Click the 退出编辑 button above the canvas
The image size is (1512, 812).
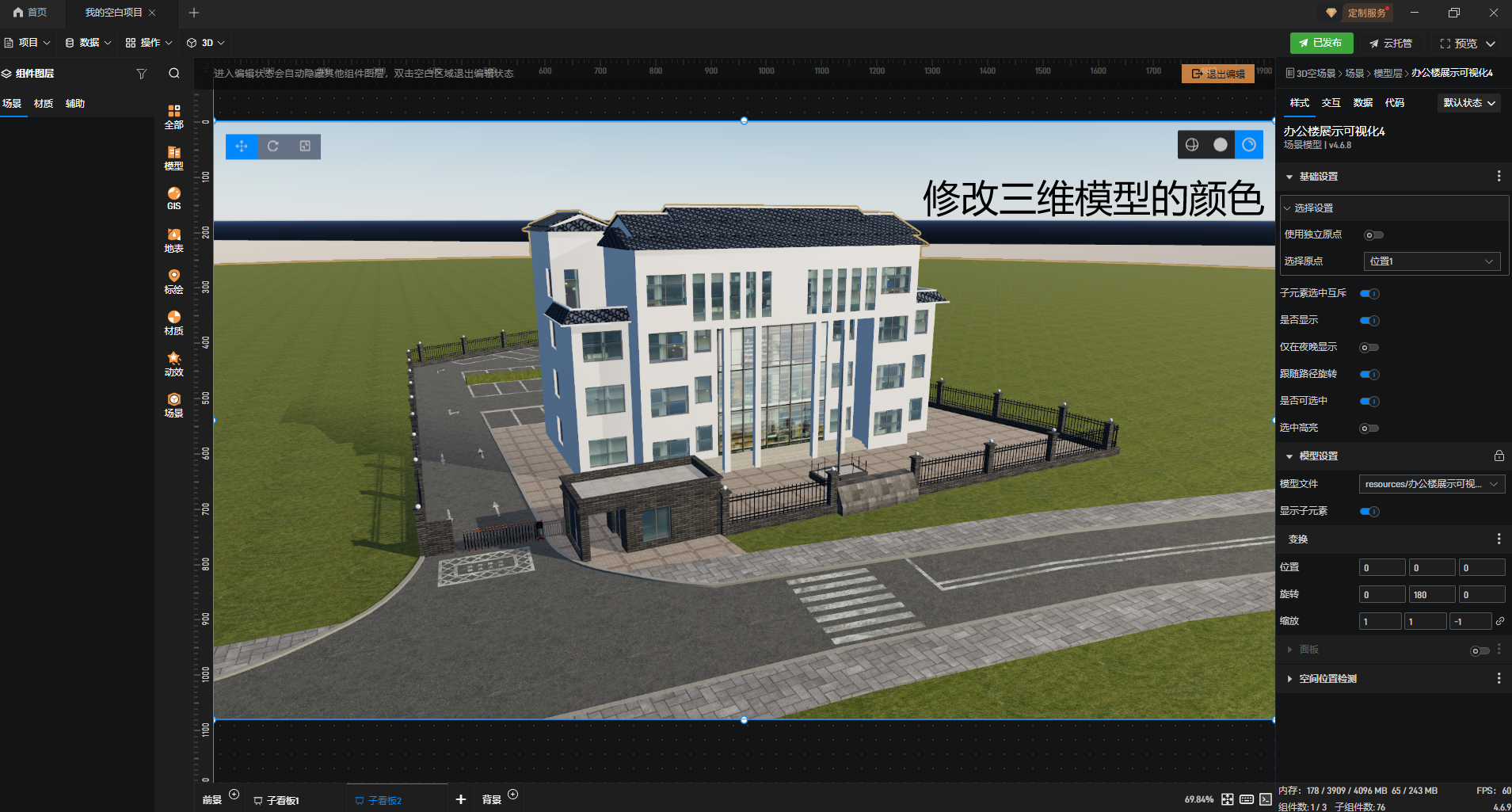click(x=1217, y=73)
